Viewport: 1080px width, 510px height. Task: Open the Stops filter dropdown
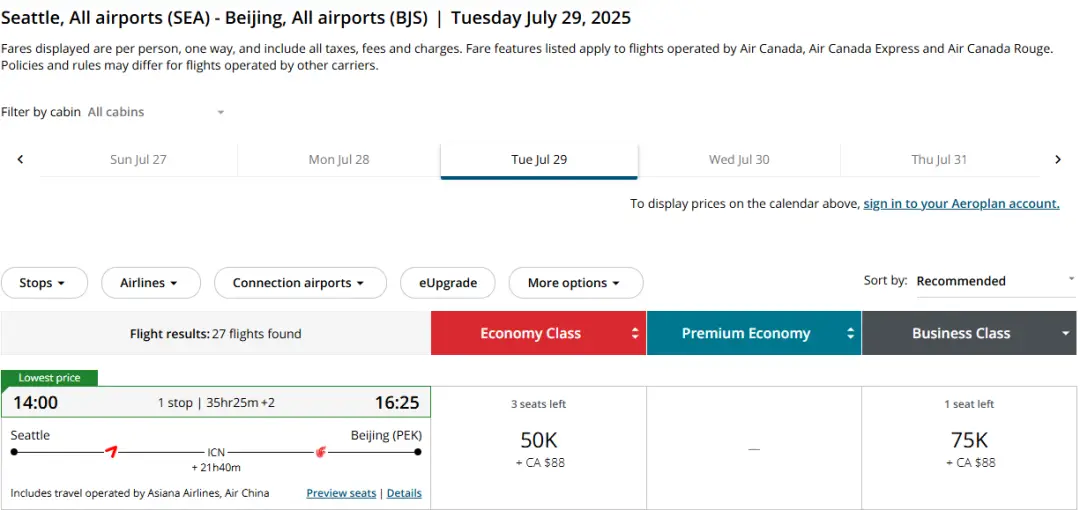coord(44,283)
